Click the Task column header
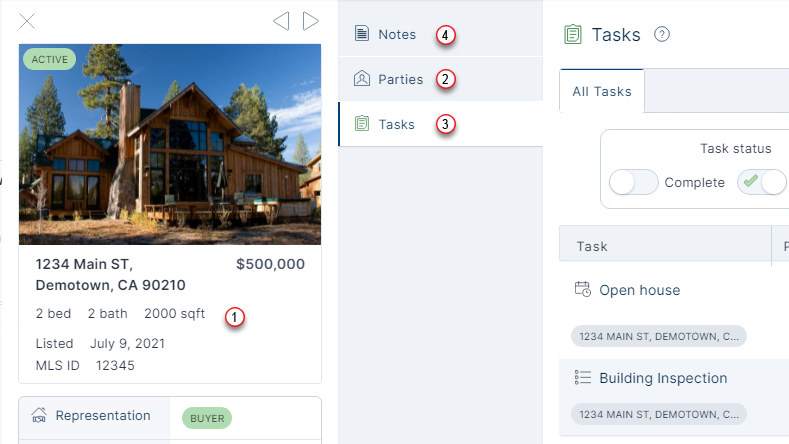The image size is (789, 444). click(592, 246)
